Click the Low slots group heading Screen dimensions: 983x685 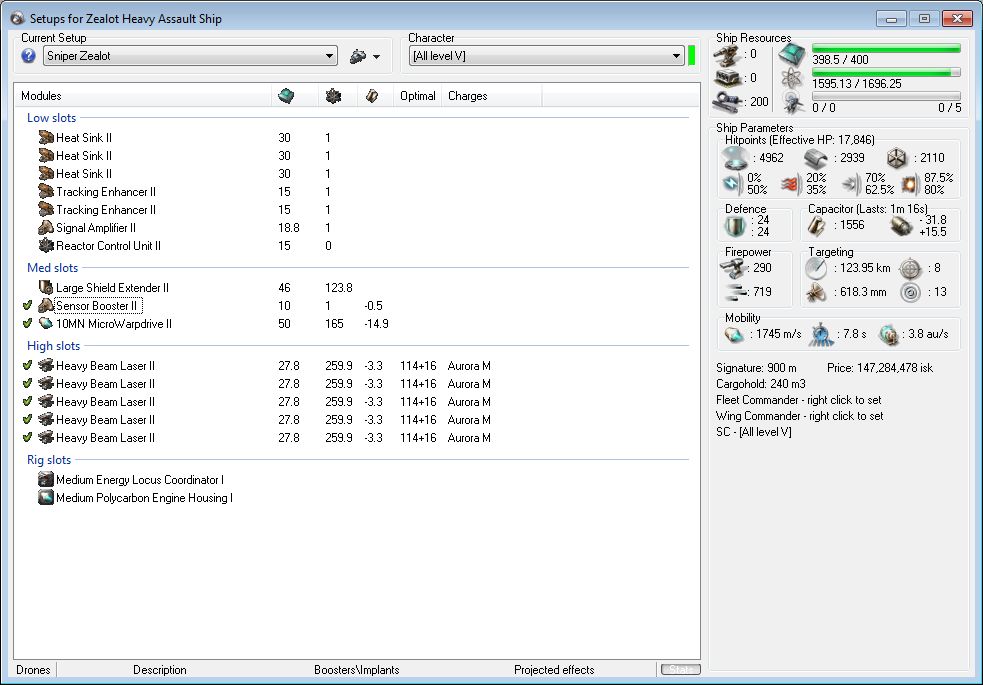coord(51,118)
